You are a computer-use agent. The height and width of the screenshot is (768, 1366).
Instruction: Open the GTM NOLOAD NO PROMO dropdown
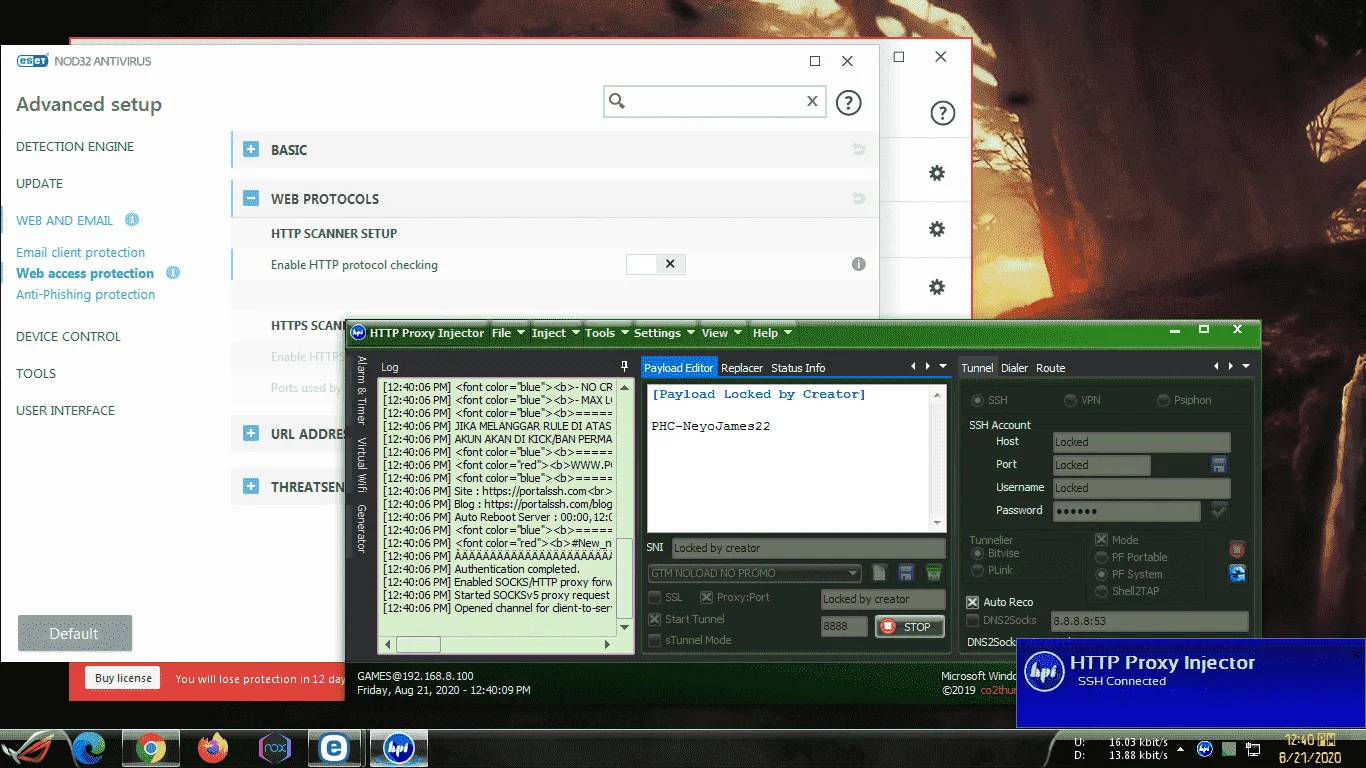(x=853, y=574)
